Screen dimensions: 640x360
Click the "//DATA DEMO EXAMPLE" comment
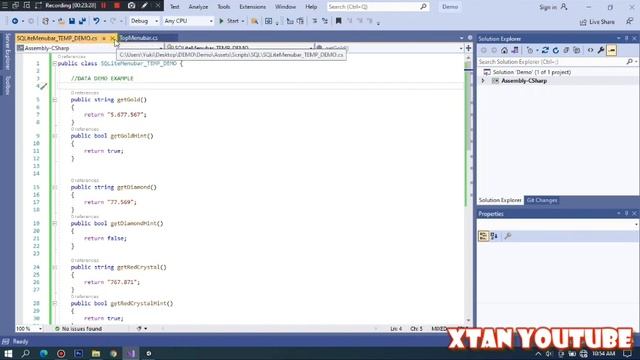tap(102, 78)
